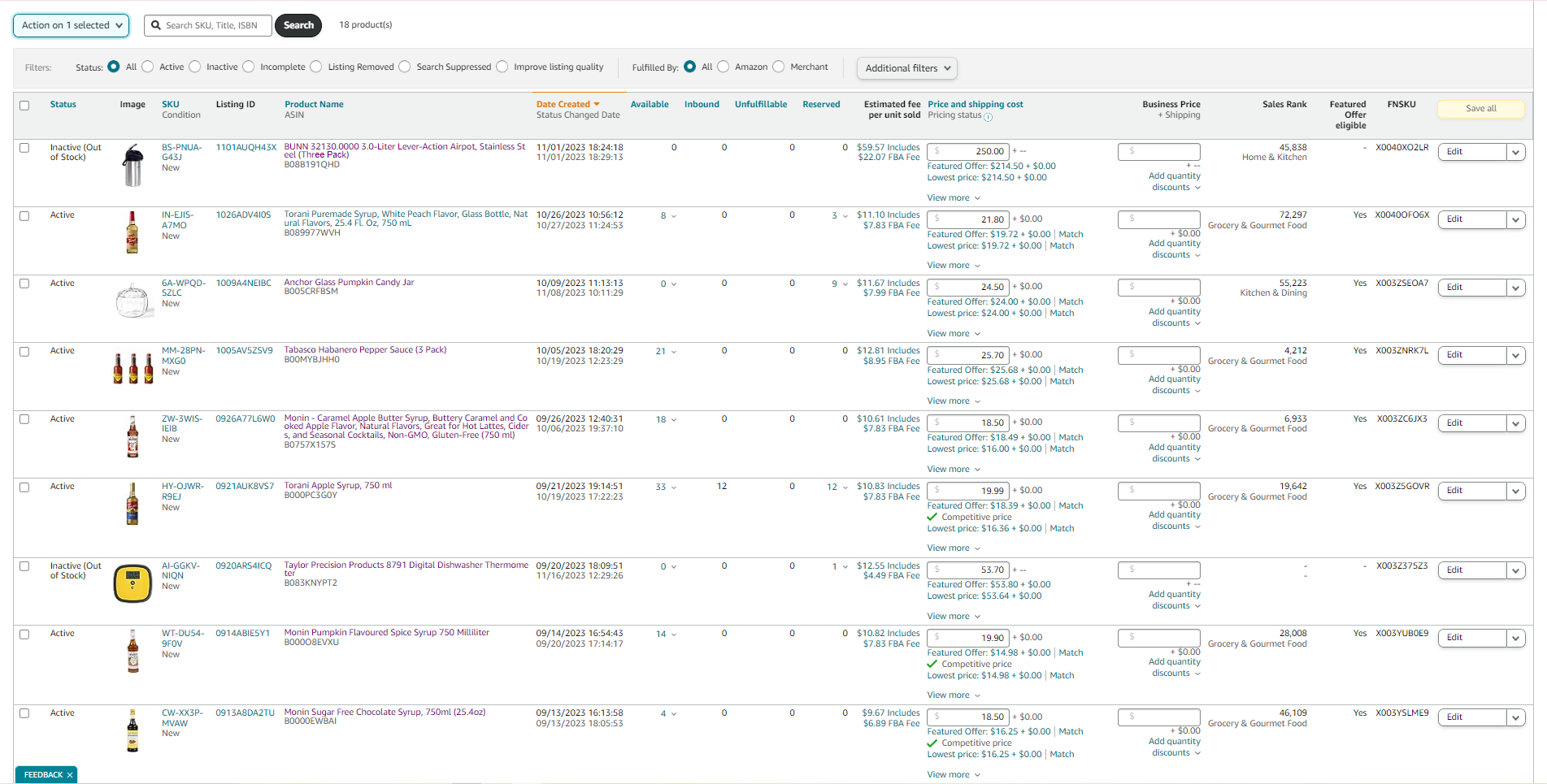Viewport: 1547px width, 784px height.
Task: Open the Tabasco Habanero three-pack thumbnail
Action: (133, 368)
